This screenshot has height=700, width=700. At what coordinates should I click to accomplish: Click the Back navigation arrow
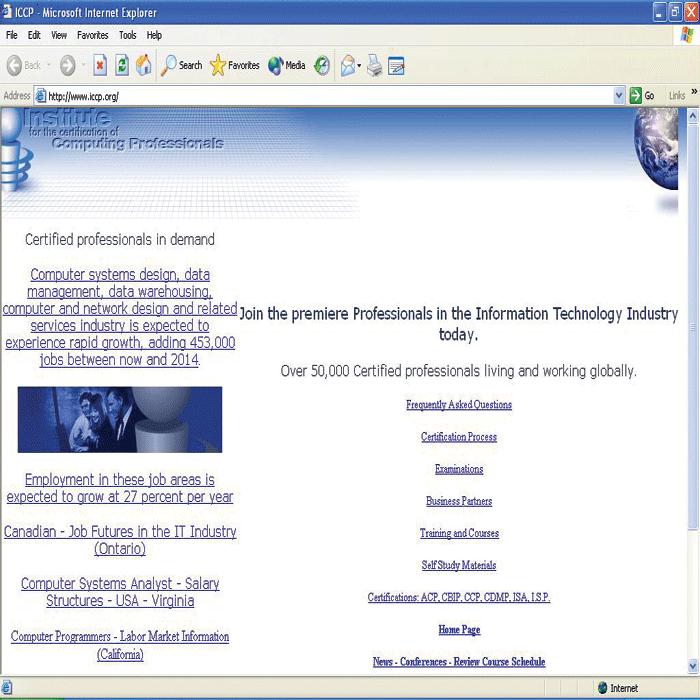coord(15,66)
